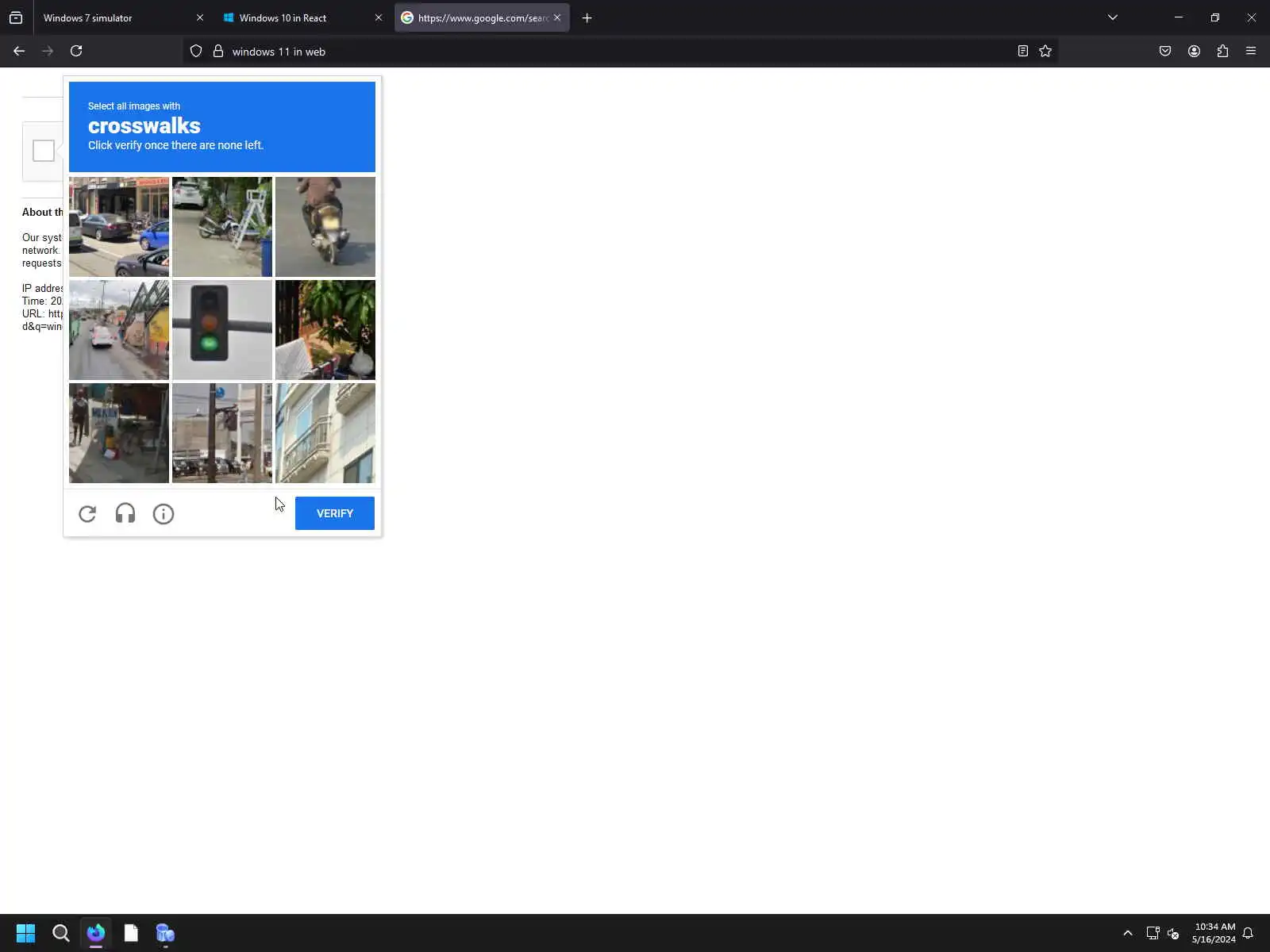The height and width of the screenshot is (952, 1270).
Task: Go back to the previous page
Action: (x=19, y=52)
